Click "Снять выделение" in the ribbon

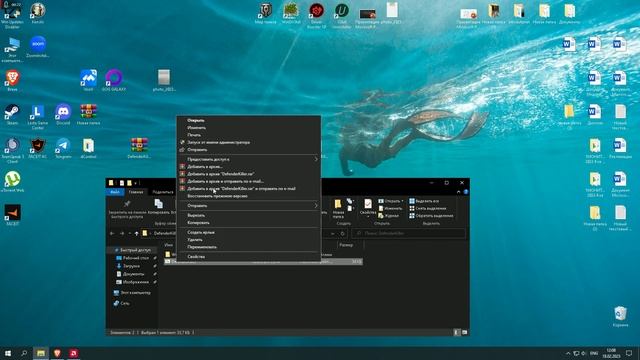click(x=427, y=209)
